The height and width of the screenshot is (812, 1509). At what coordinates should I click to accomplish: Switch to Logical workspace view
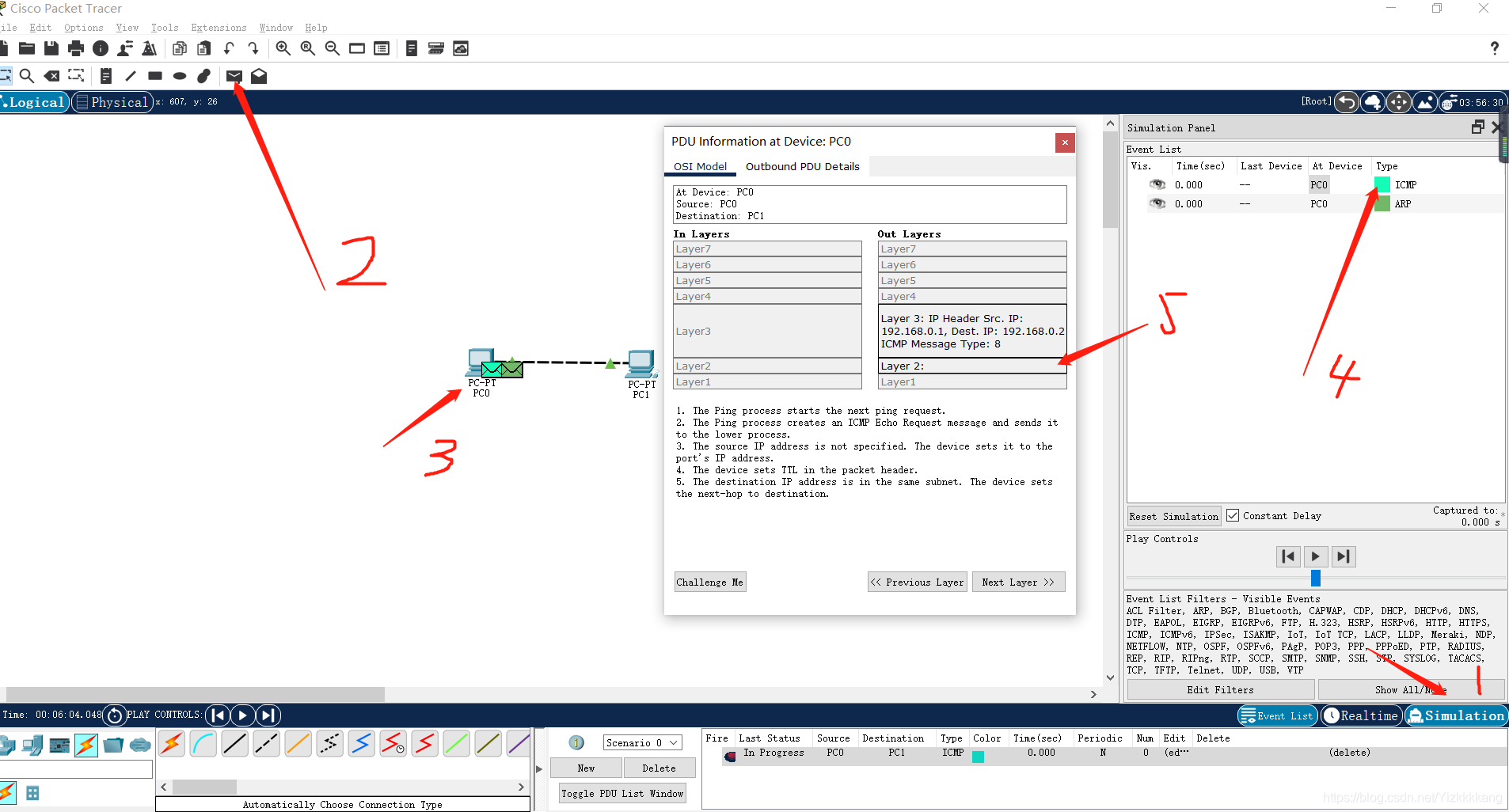point(33,102)
